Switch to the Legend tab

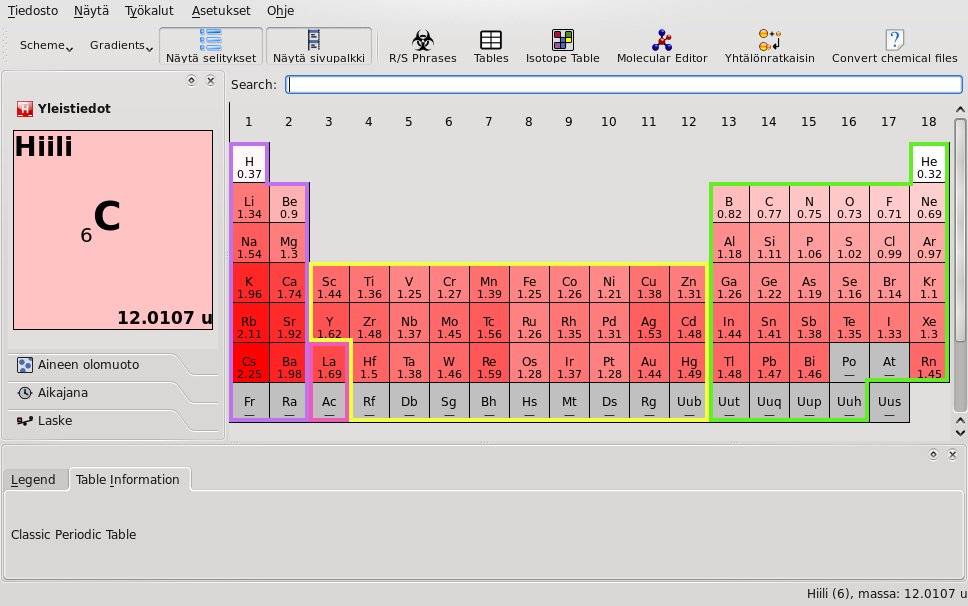click(x=33, y=480)
